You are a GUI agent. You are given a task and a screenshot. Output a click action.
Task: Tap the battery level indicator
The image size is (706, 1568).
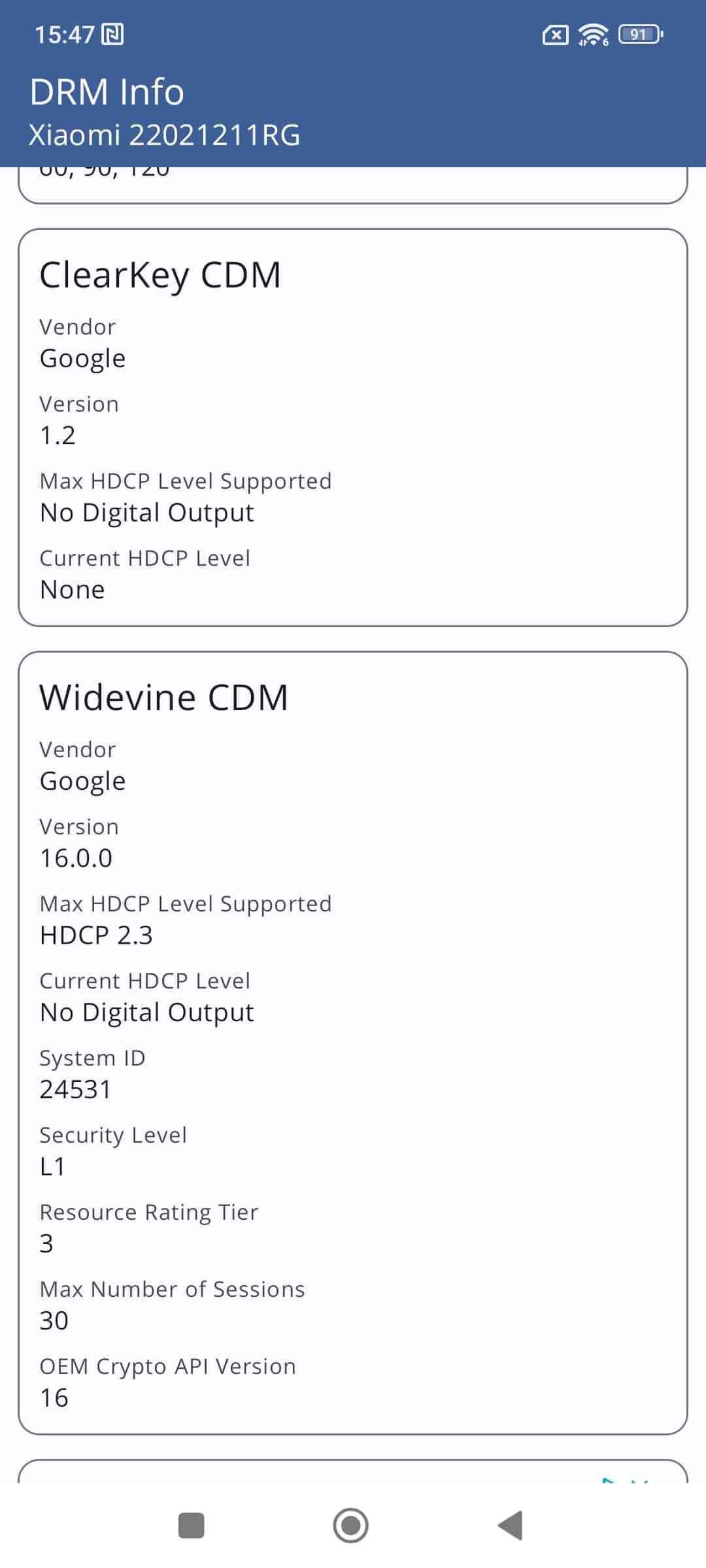tap(641, 34)
